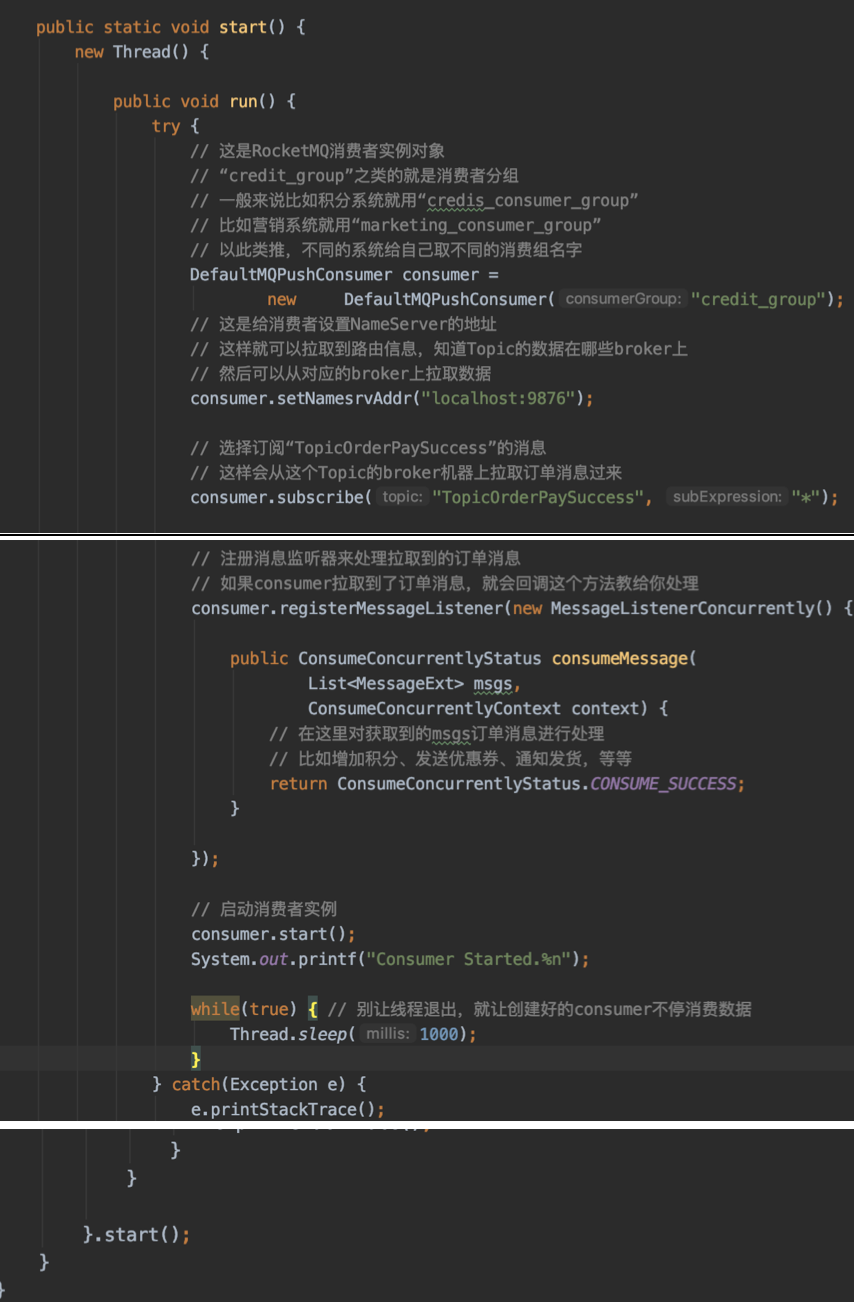Click the highlighted while keyword
Viewport: 854px width, 1302px height.
[x=212, y=1009]
